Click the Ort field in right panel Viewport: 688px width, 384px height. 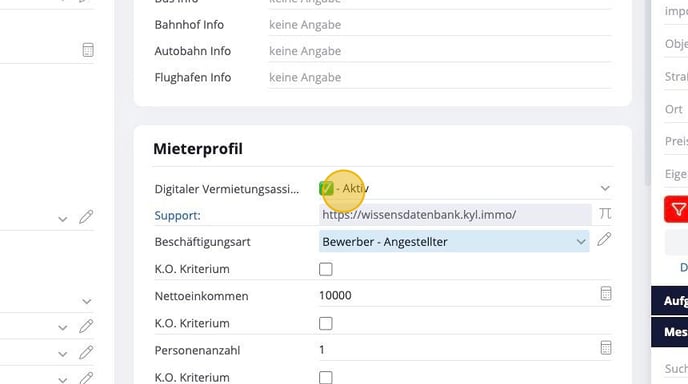[x=676, y=109]
